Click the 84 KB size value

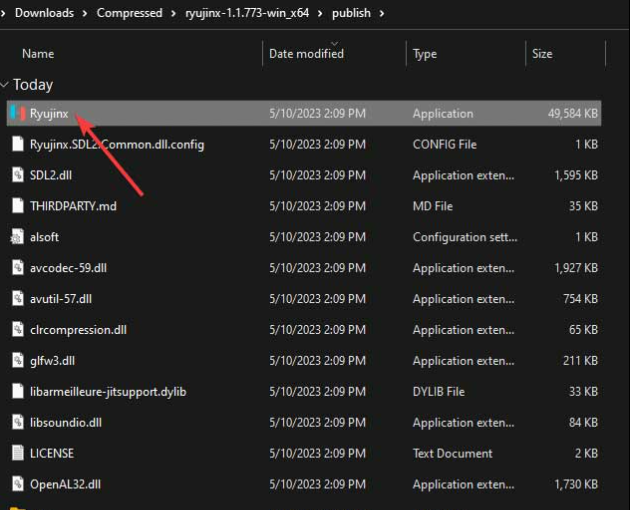583,422
